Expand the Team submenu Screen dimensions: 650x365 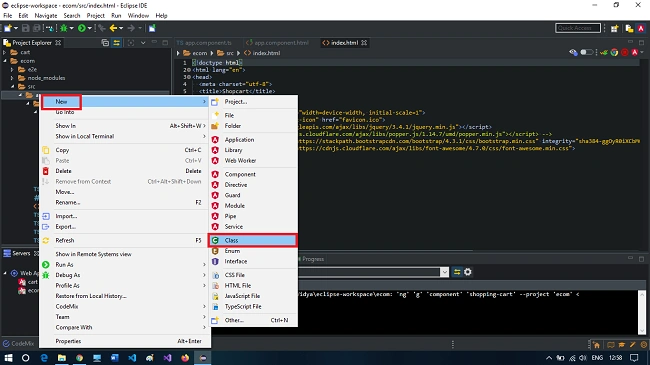click(124, 317)
